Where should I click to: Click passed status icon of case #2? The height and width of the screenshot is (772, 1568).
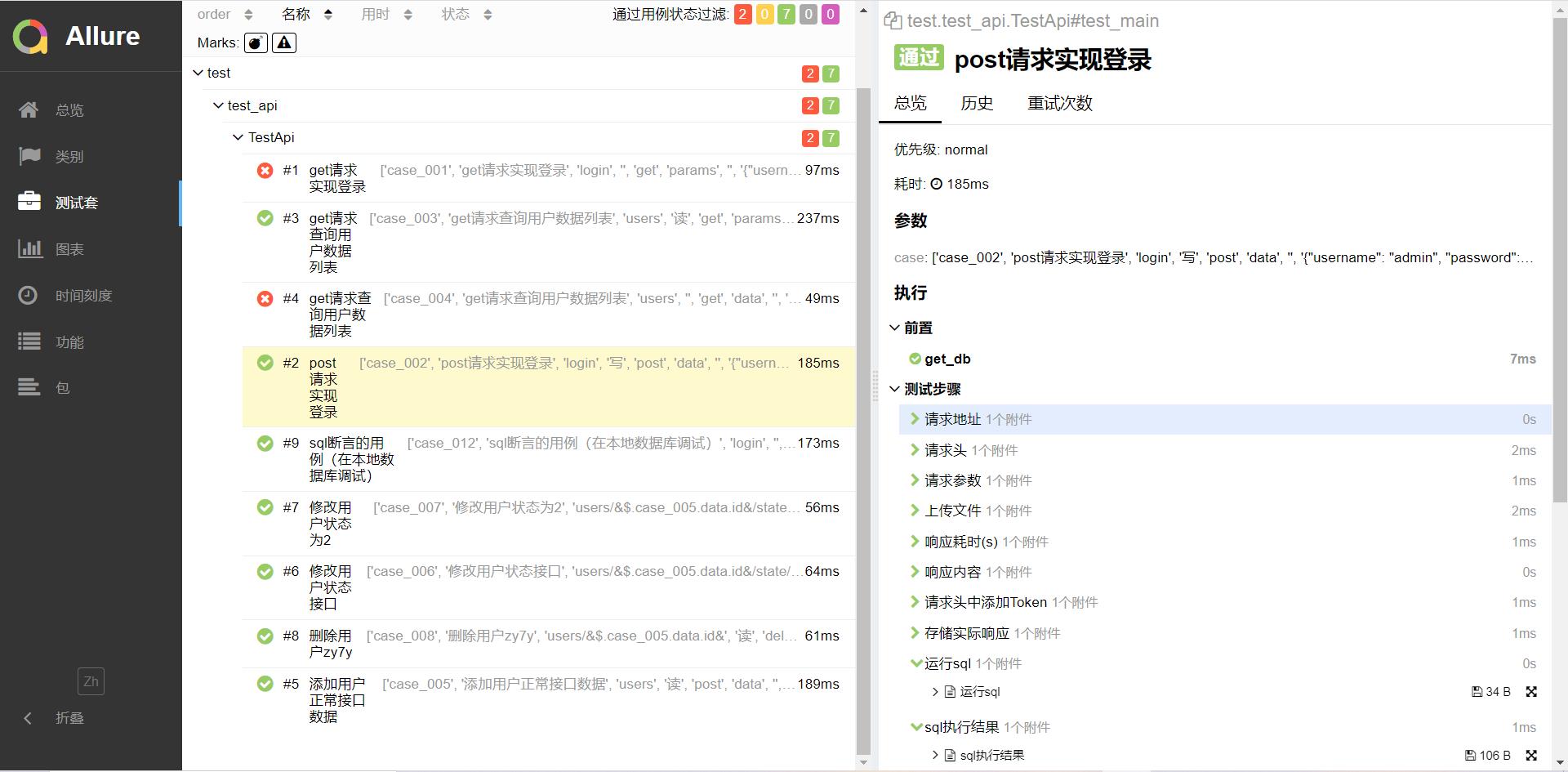coord(265,363)
